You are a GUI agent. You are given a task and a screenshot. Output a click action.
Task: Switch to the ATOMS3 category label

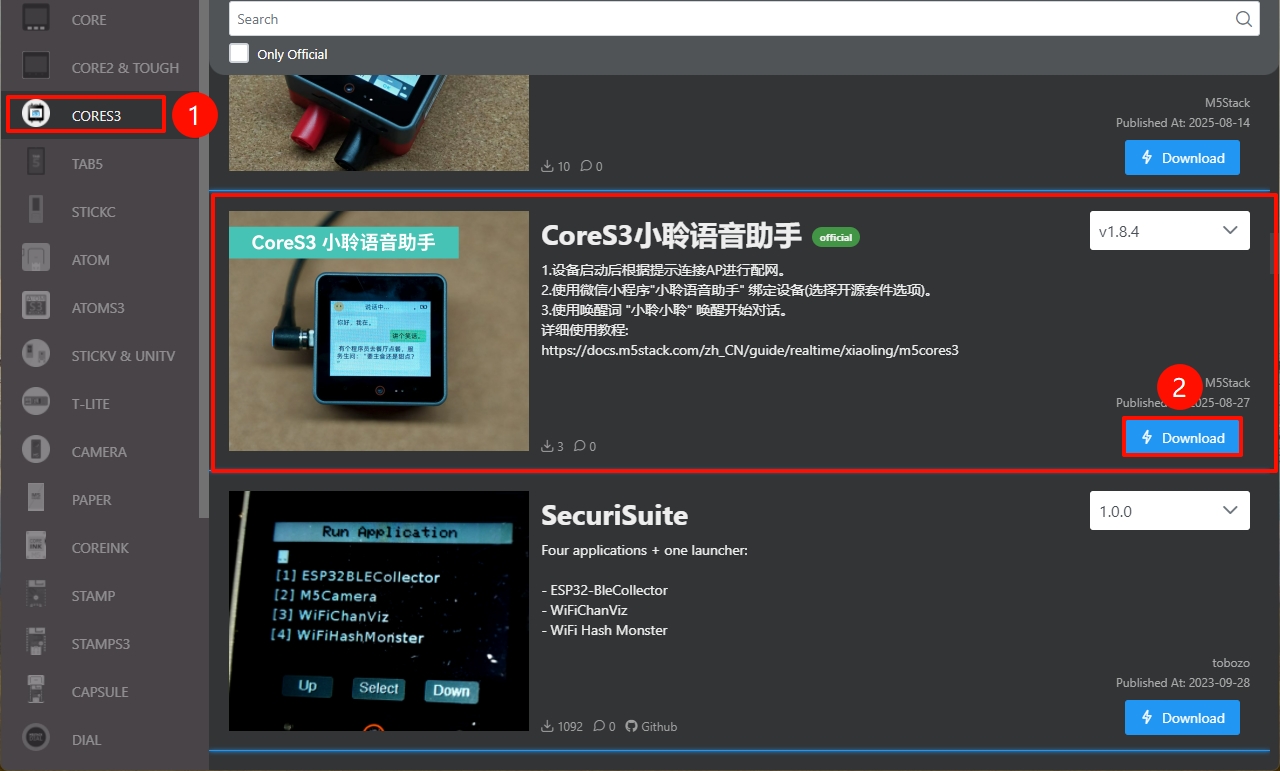98,308
